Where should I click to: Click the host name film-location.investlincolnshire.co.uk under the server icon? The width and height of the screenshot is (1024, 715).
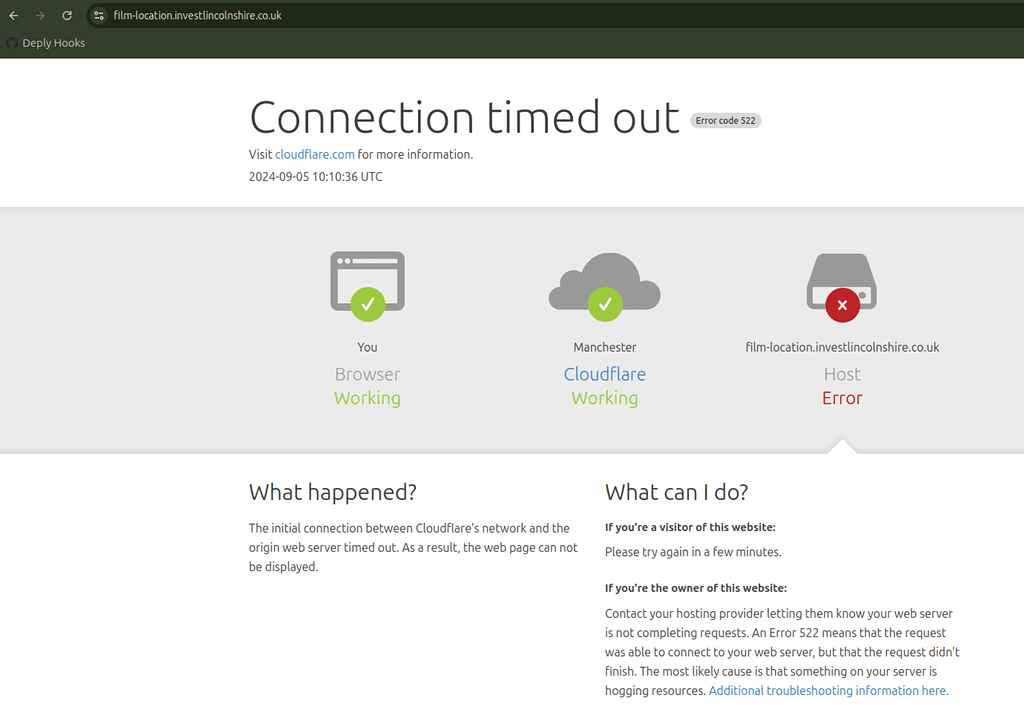coord(842,347)
